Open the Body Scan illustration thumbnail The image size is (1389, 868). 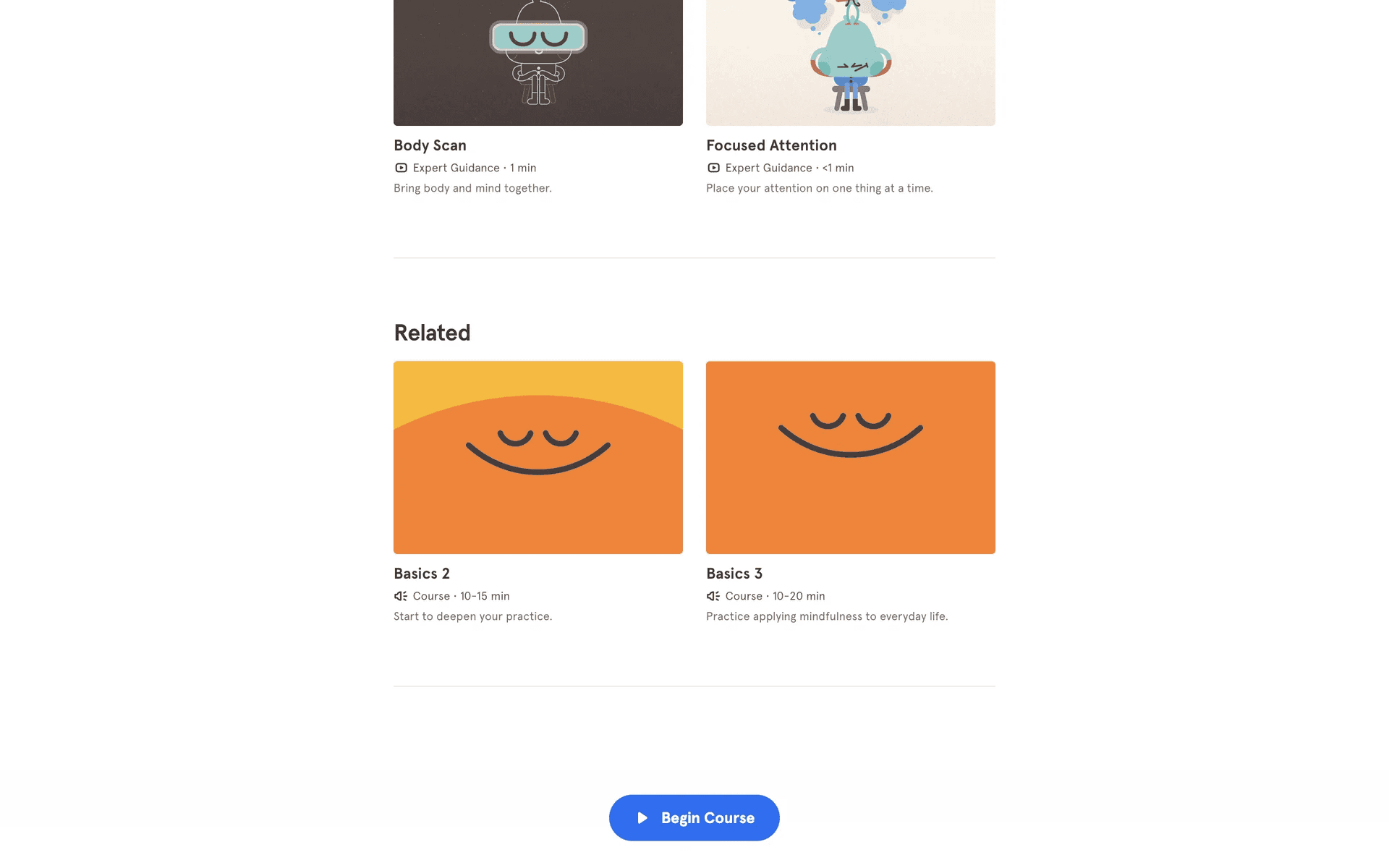538,63
